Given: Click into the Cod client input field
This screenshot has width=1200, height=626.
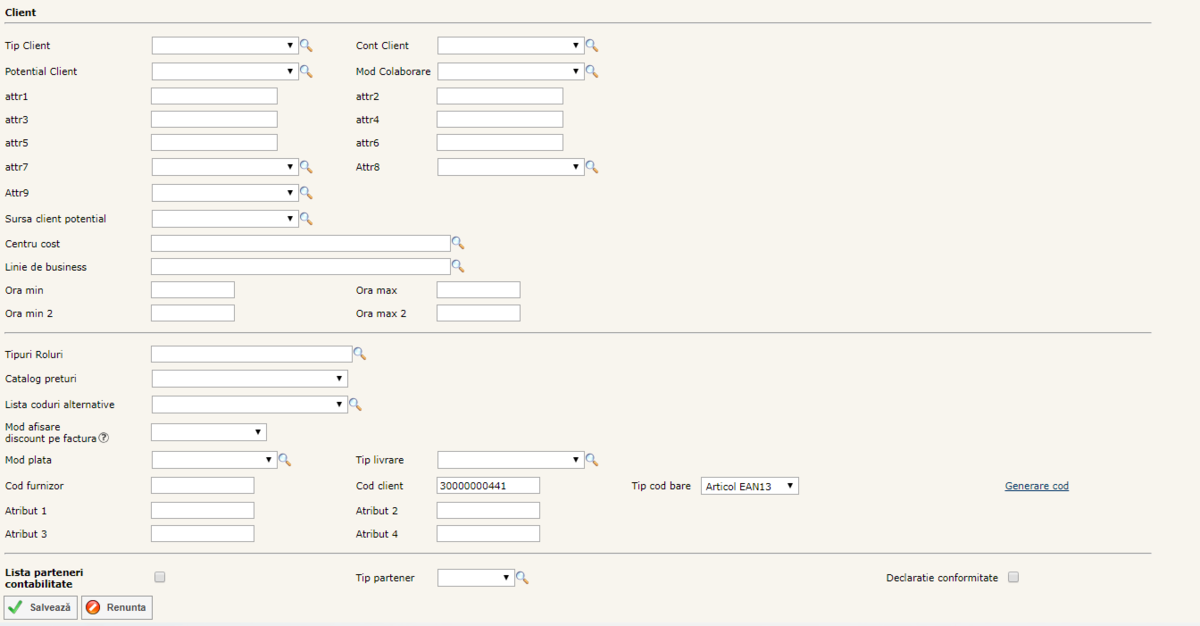Looking at the screenshot, I should (488, 486).
